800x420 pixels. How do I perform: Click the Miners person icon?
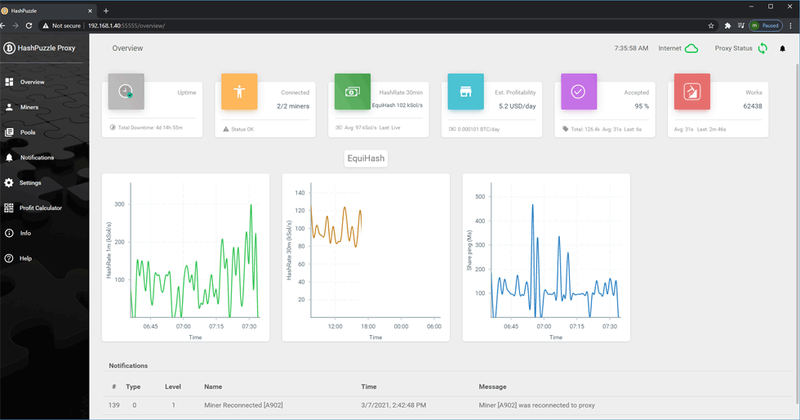[9, 107]
